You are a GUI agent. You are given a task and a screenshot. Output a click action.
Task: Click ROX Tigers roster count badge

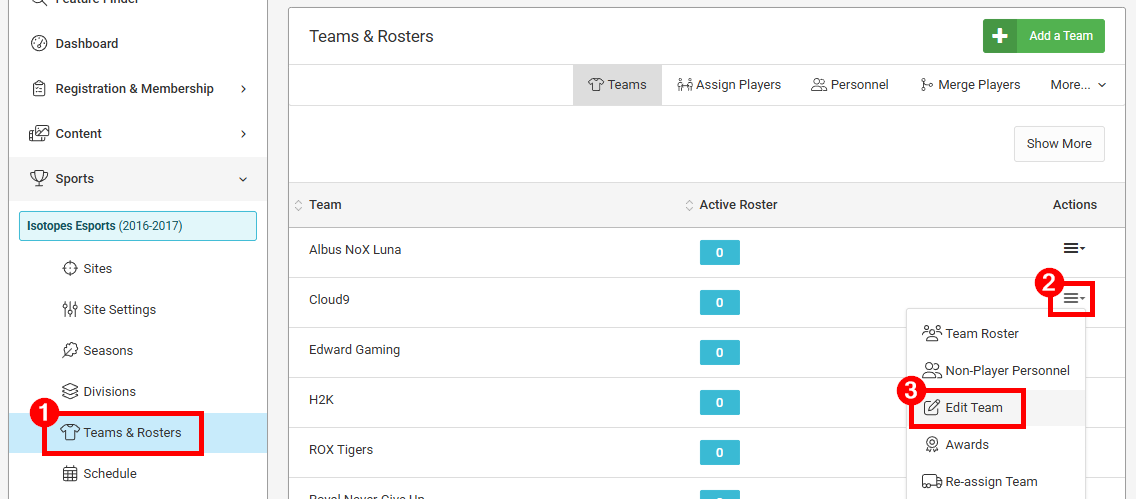coord(719,453)
